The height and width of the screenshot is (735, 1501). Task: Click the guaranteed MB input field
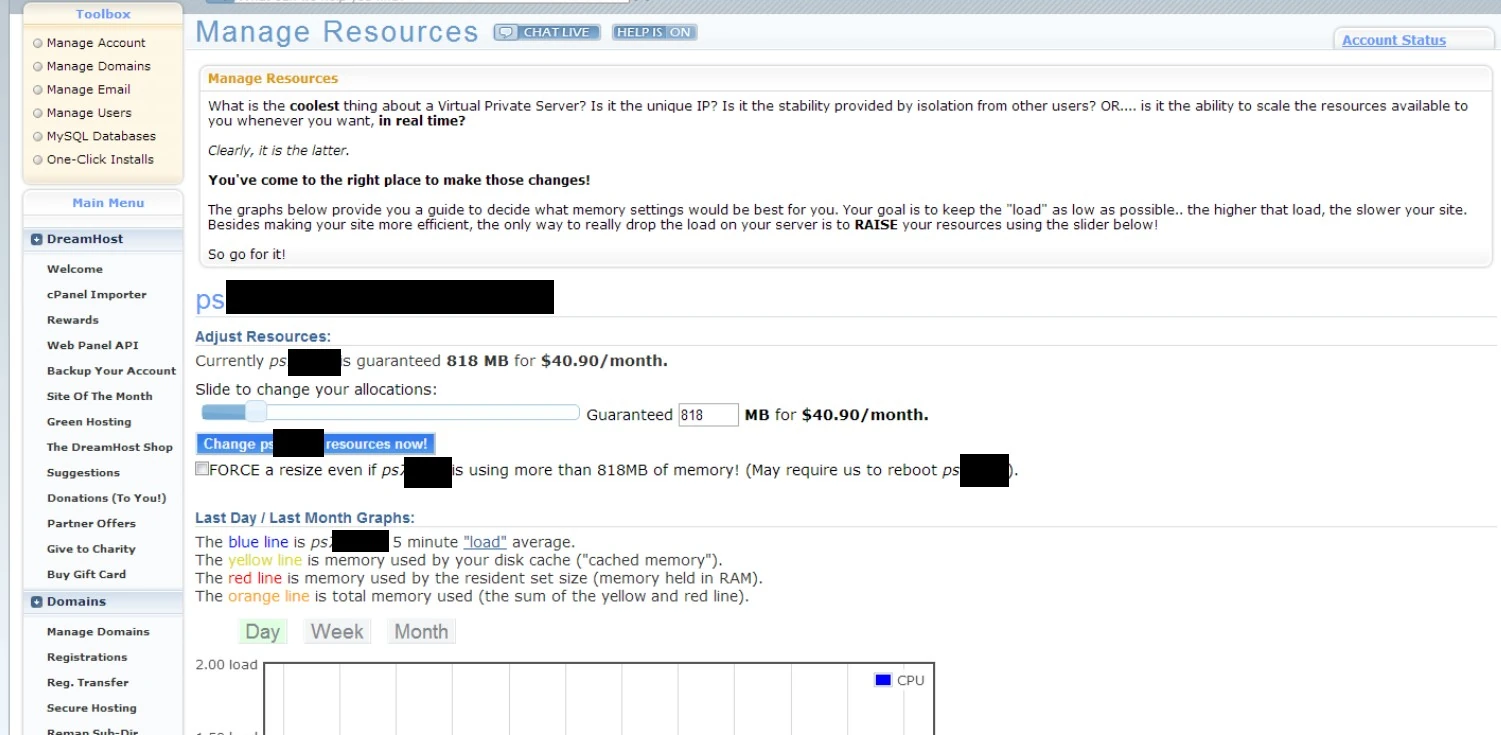[x=708, y=415]
